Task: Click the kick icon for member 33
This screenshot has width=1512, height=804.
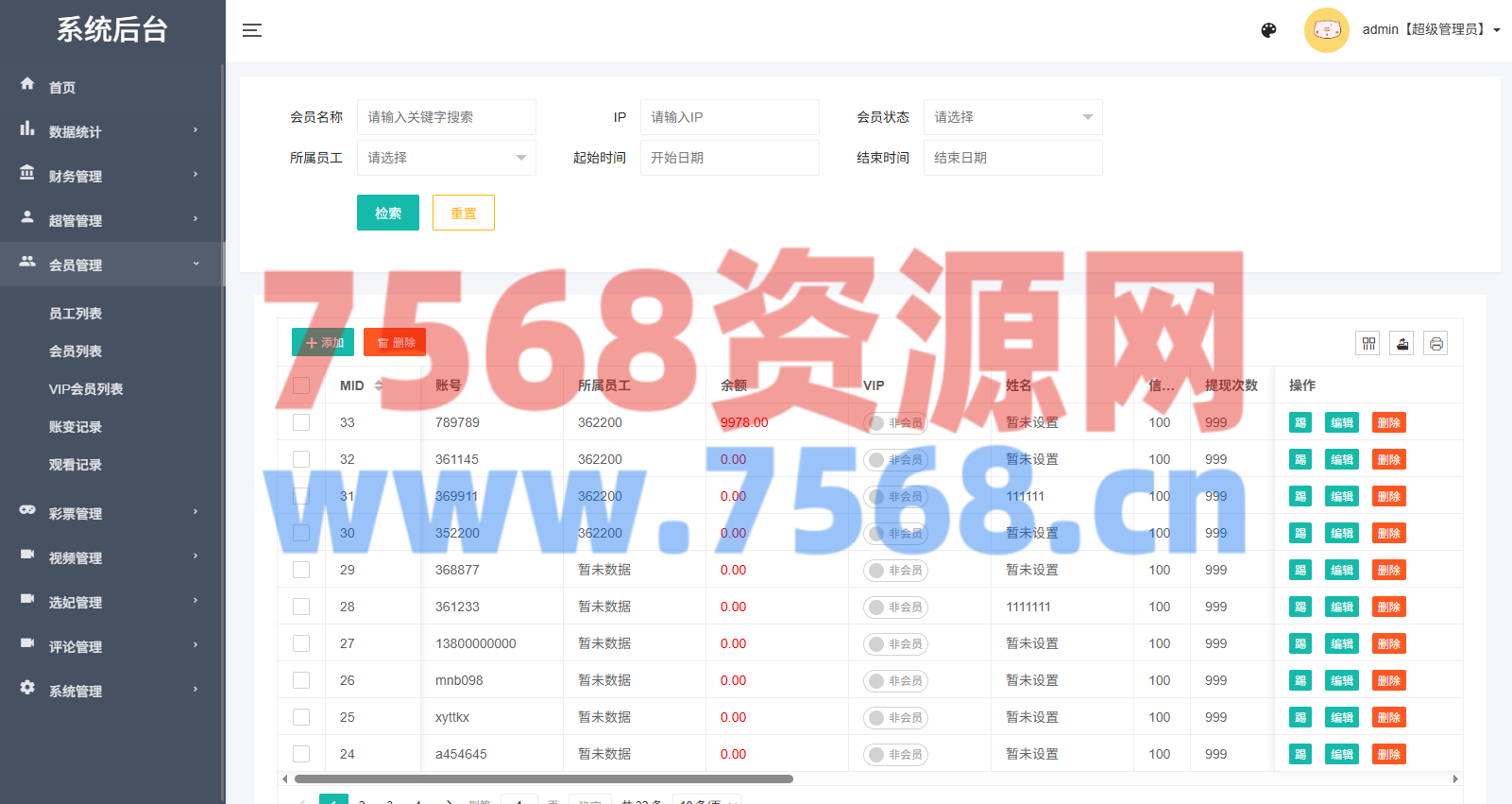Action: pyautogui.click(x=1300, y=423)
